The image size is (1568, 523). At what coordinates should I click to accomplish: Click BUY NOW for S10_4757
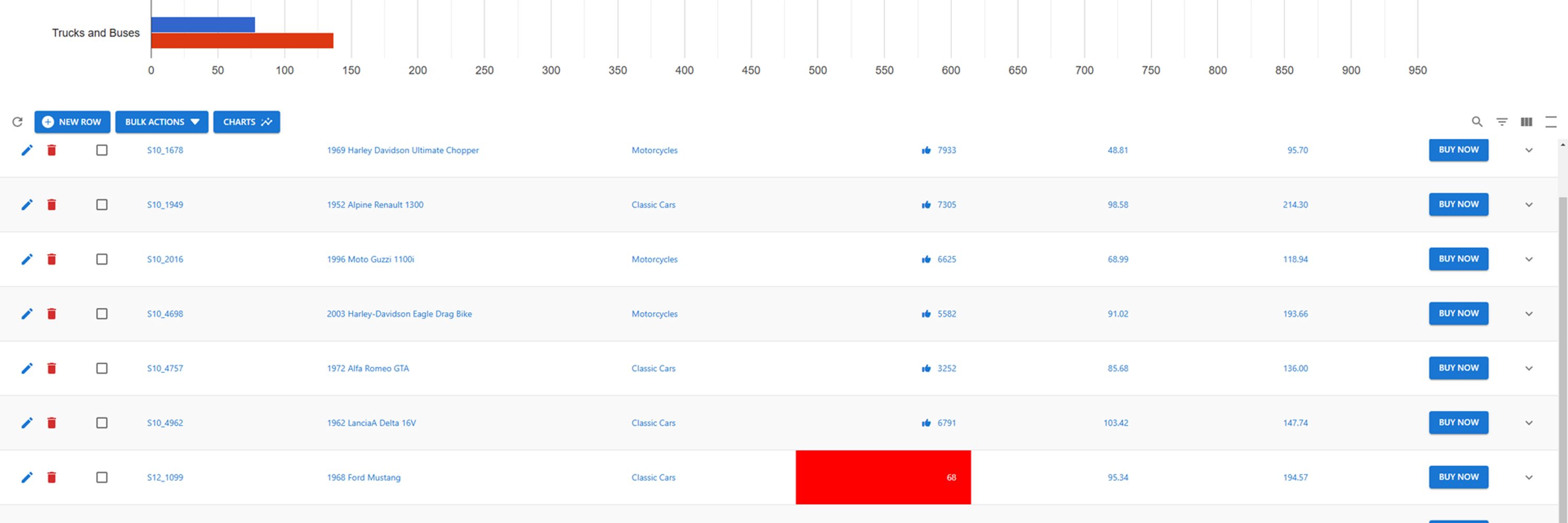click(1458, 368)
